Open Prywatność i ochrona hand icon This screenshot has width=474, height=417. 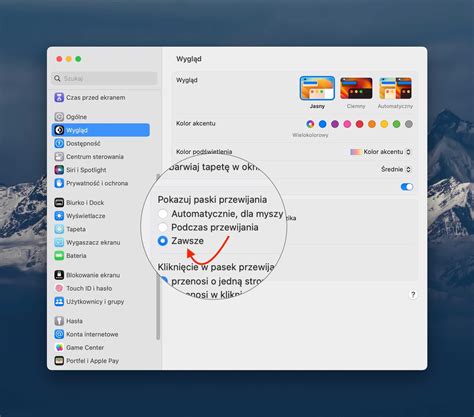59,183
